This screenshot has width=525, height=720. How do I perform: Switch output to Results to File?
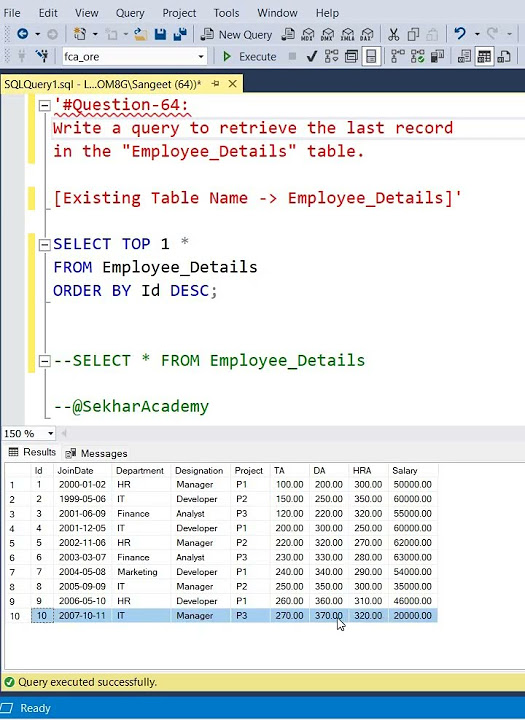click(x=504, y=56)
